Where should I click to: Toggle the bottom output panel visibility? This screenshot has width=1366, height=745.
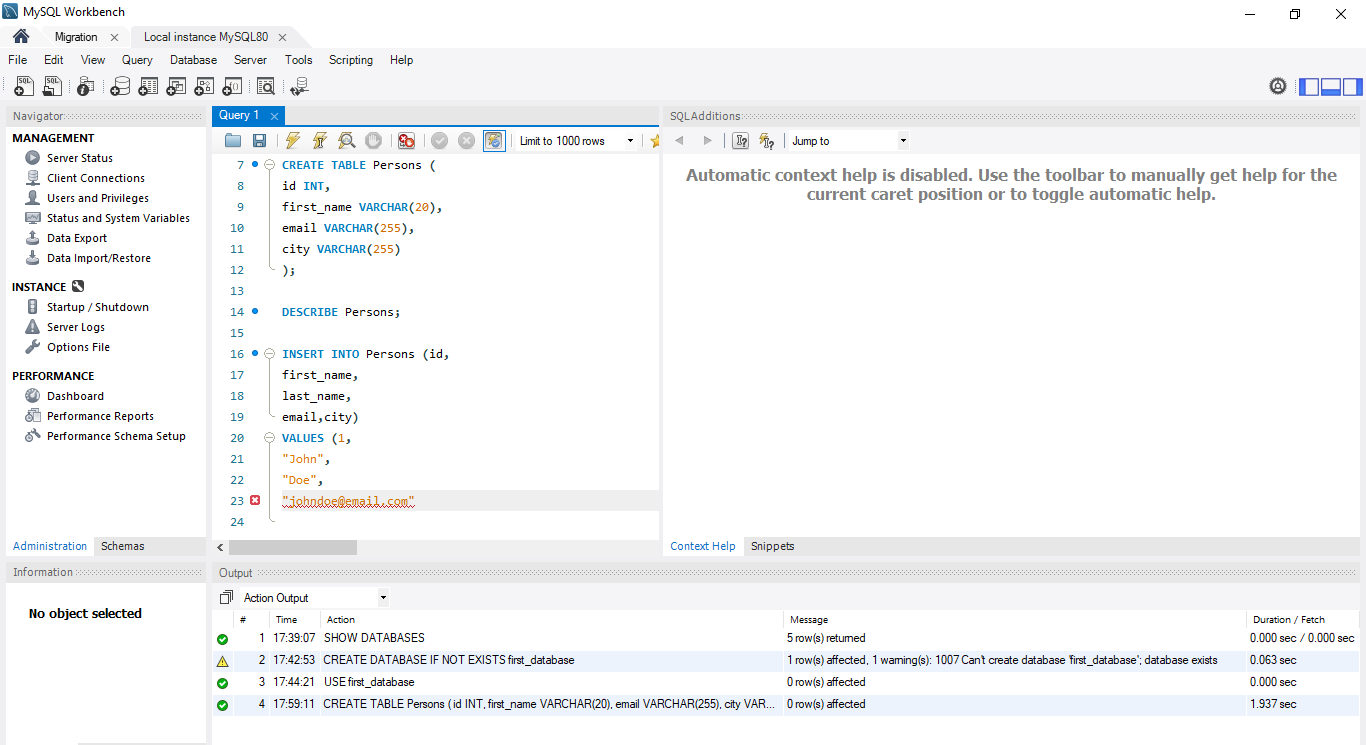(1331, 87)
